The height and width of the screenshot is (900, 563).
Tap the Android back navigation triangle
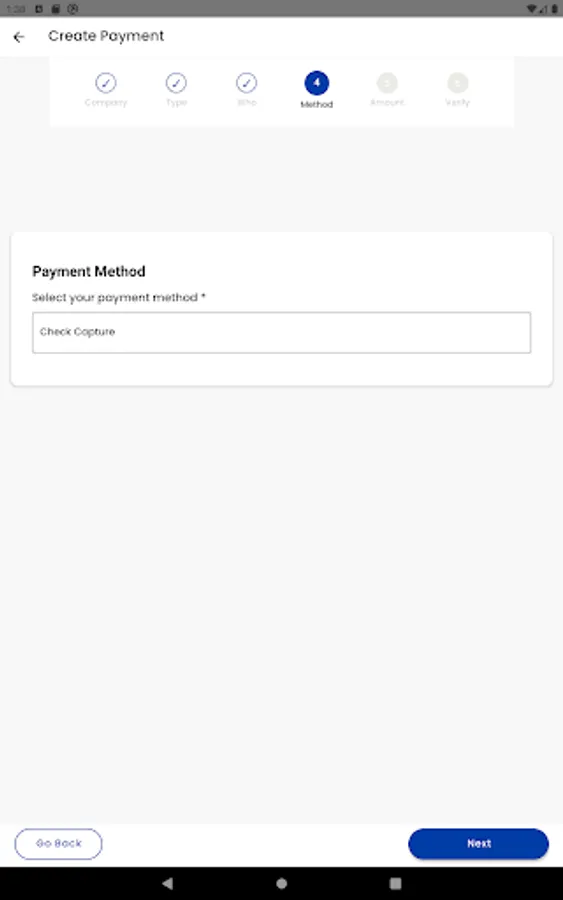[x=168, y=883]
